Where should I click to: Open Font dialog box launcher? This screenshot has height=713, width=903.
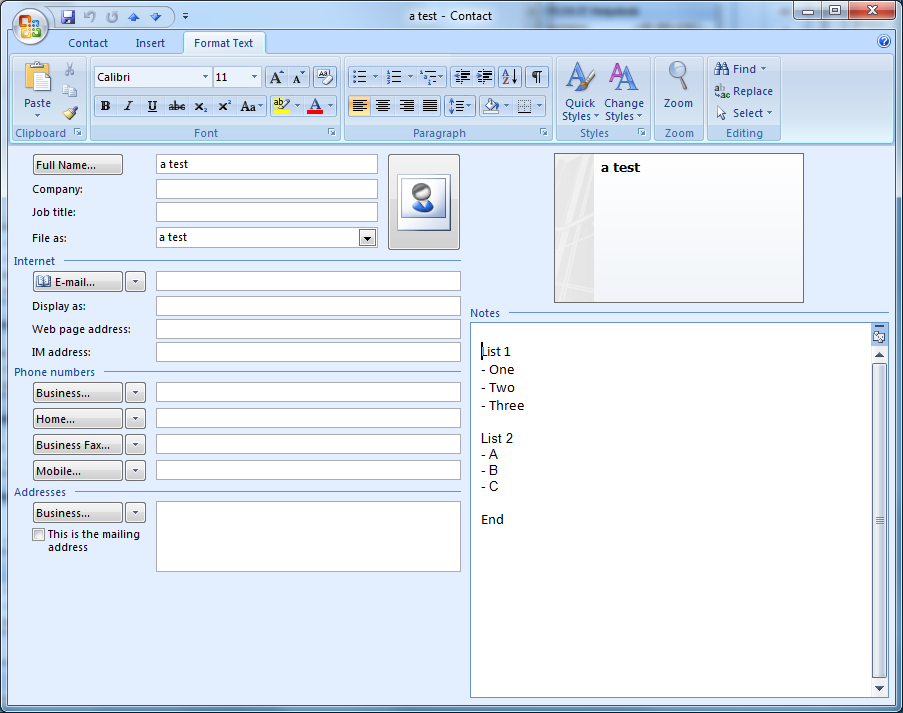coord(332,132)
